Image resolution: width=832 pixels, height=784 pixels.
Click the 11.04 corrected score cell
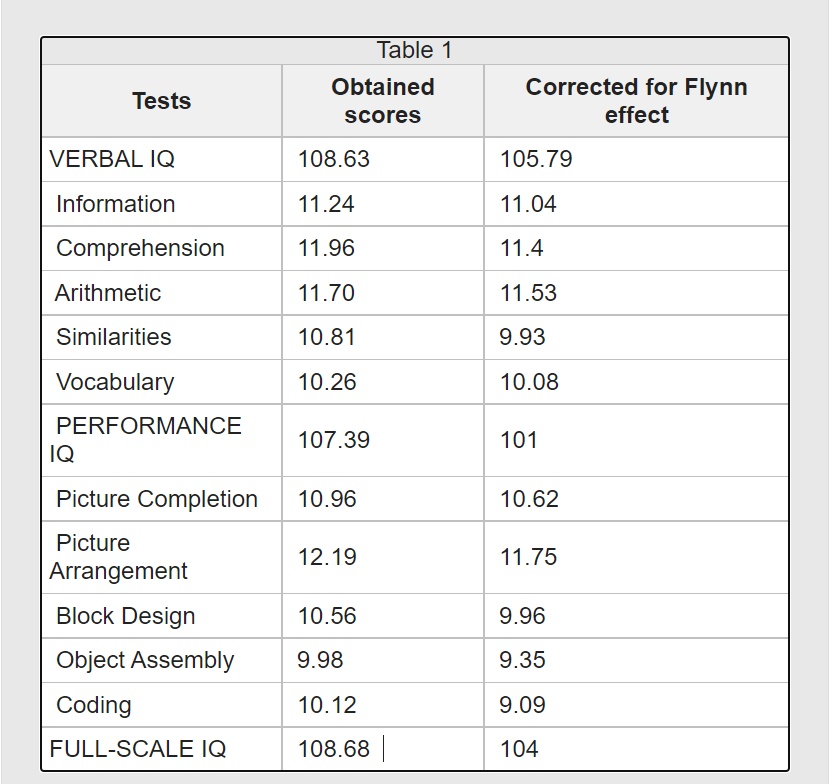(528, 204)
